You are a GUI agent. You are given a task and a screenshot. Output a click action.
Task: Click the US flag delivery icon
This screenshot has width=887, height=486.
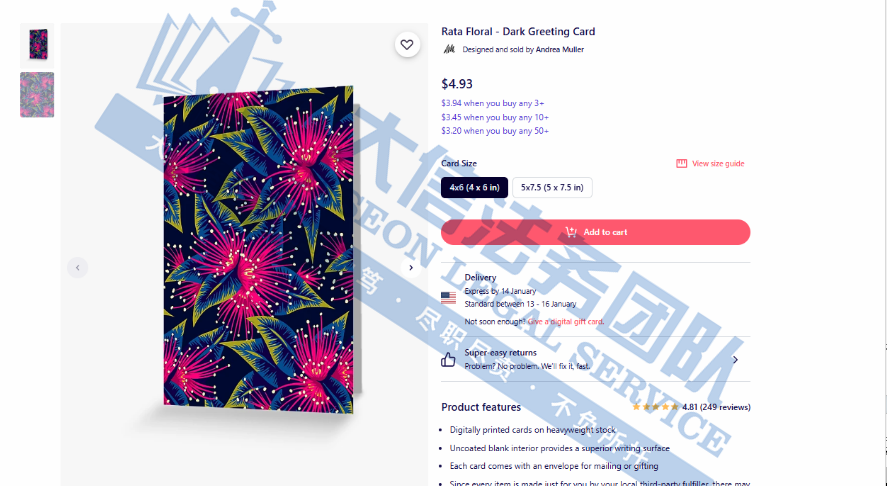[449, 298]
